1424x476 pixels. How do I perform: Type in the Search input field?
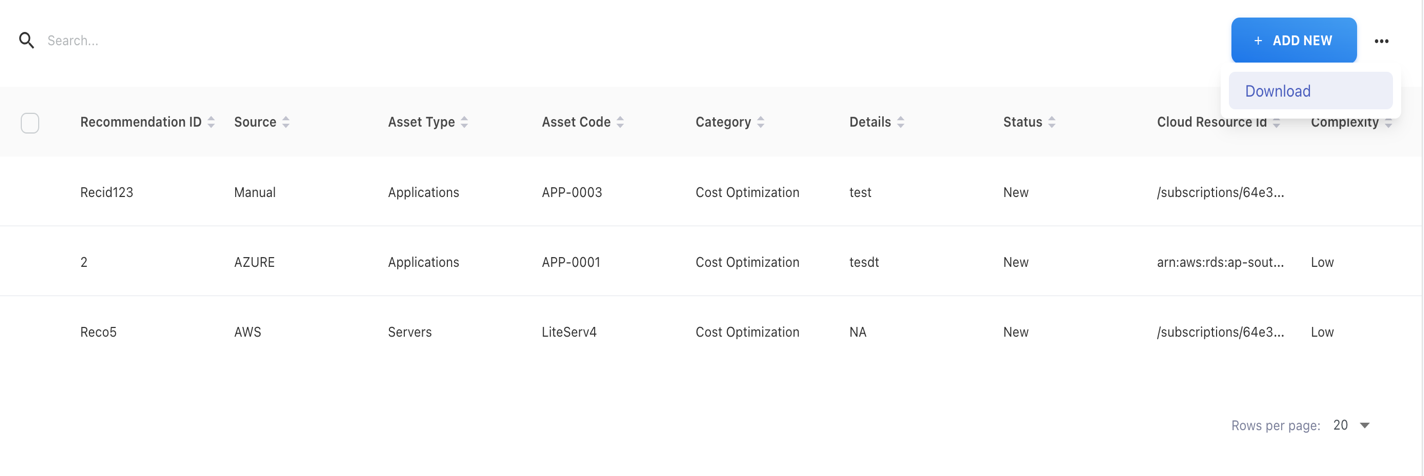point(300,41)
